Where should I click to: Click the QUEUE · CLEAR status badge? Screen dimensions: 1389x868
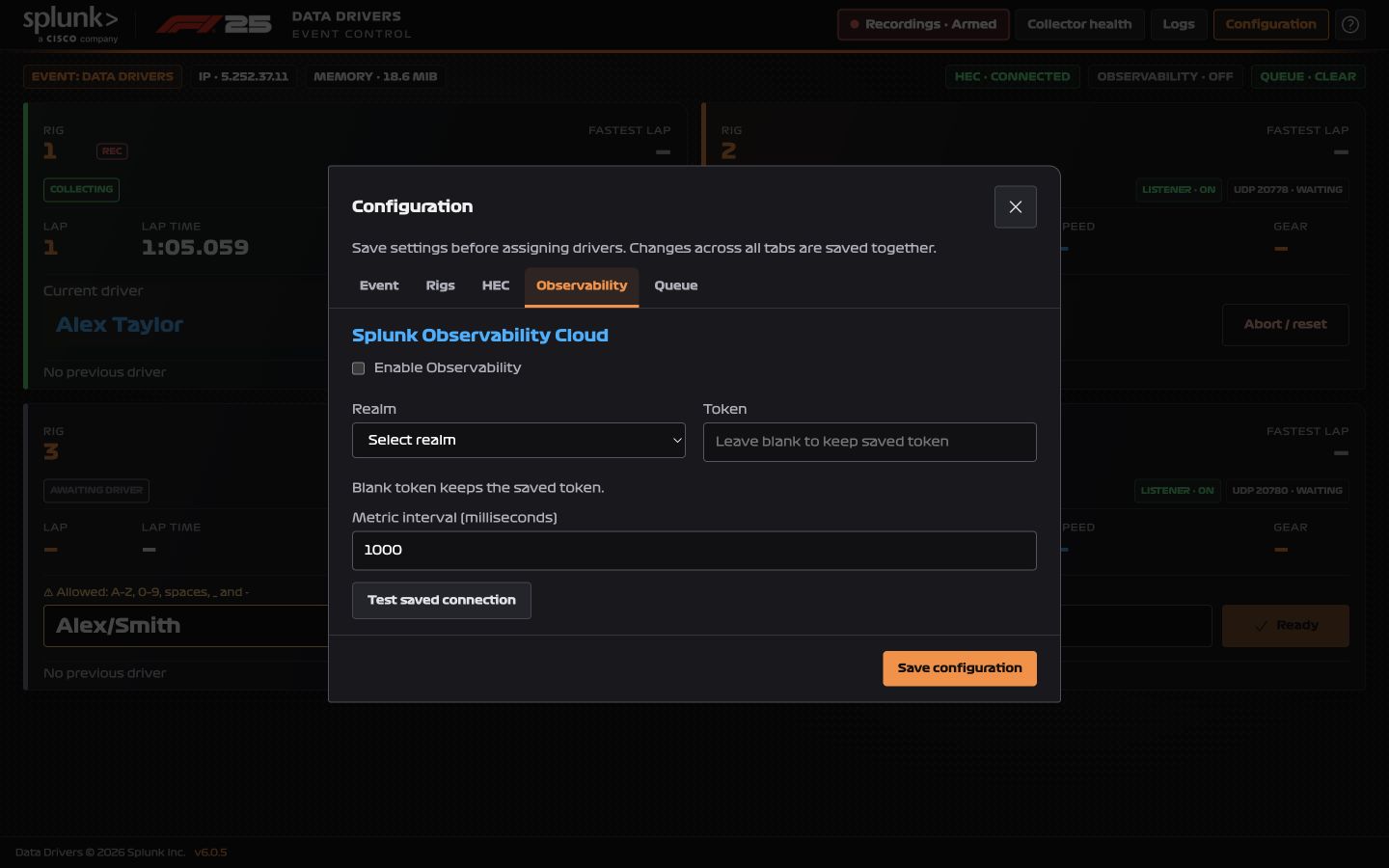point(1308,76)
